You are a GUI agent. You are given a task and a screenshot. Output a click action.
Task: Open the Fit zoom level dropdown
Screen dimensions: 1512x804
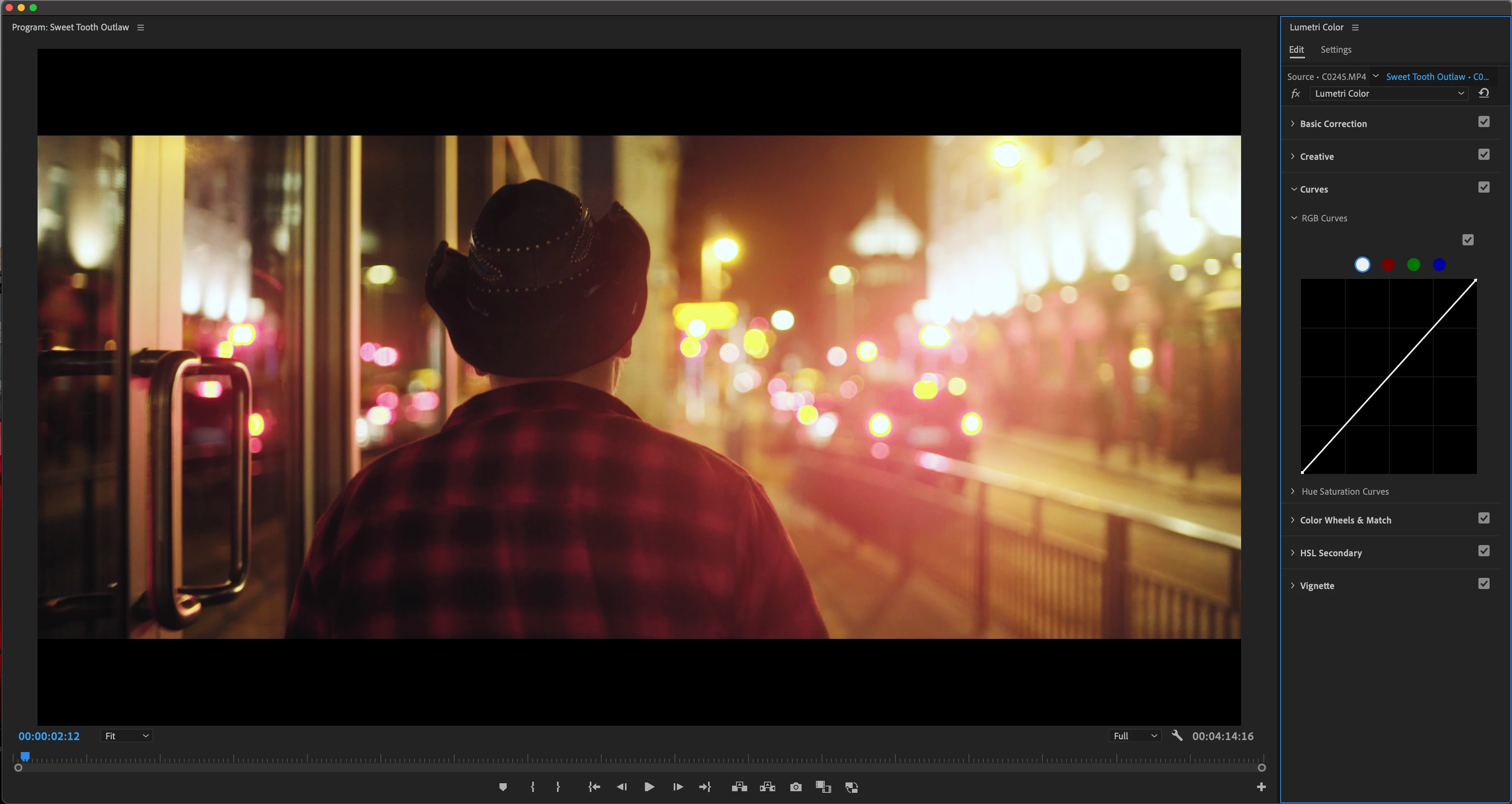126,736
